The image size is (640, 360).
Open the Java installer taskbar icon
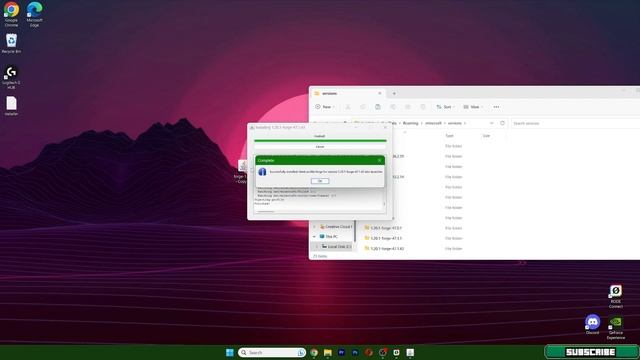click(x=410, y=352)
